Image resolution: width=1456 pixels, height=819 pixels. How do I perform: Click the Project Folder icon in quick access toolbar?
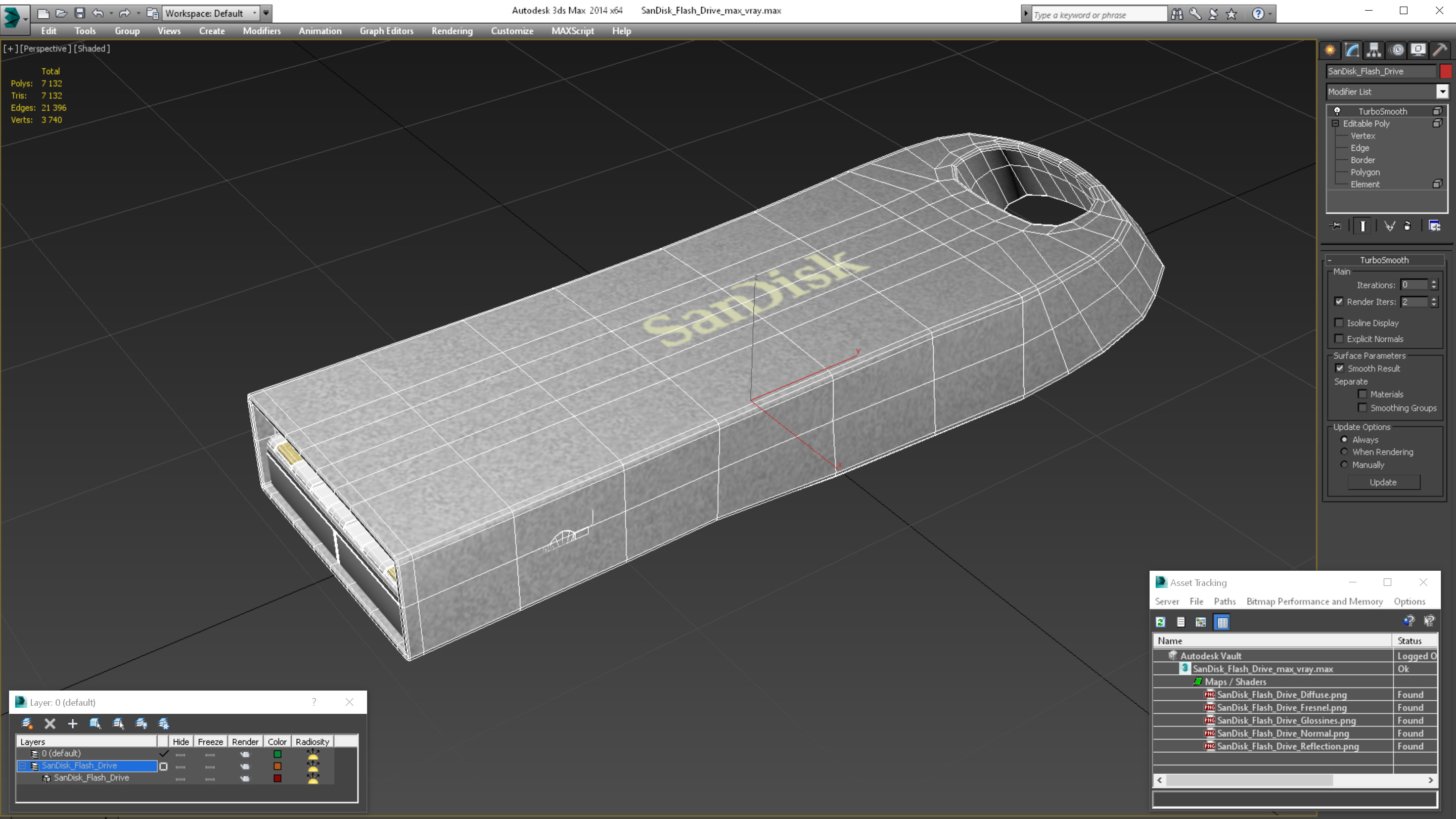(152, 13)
